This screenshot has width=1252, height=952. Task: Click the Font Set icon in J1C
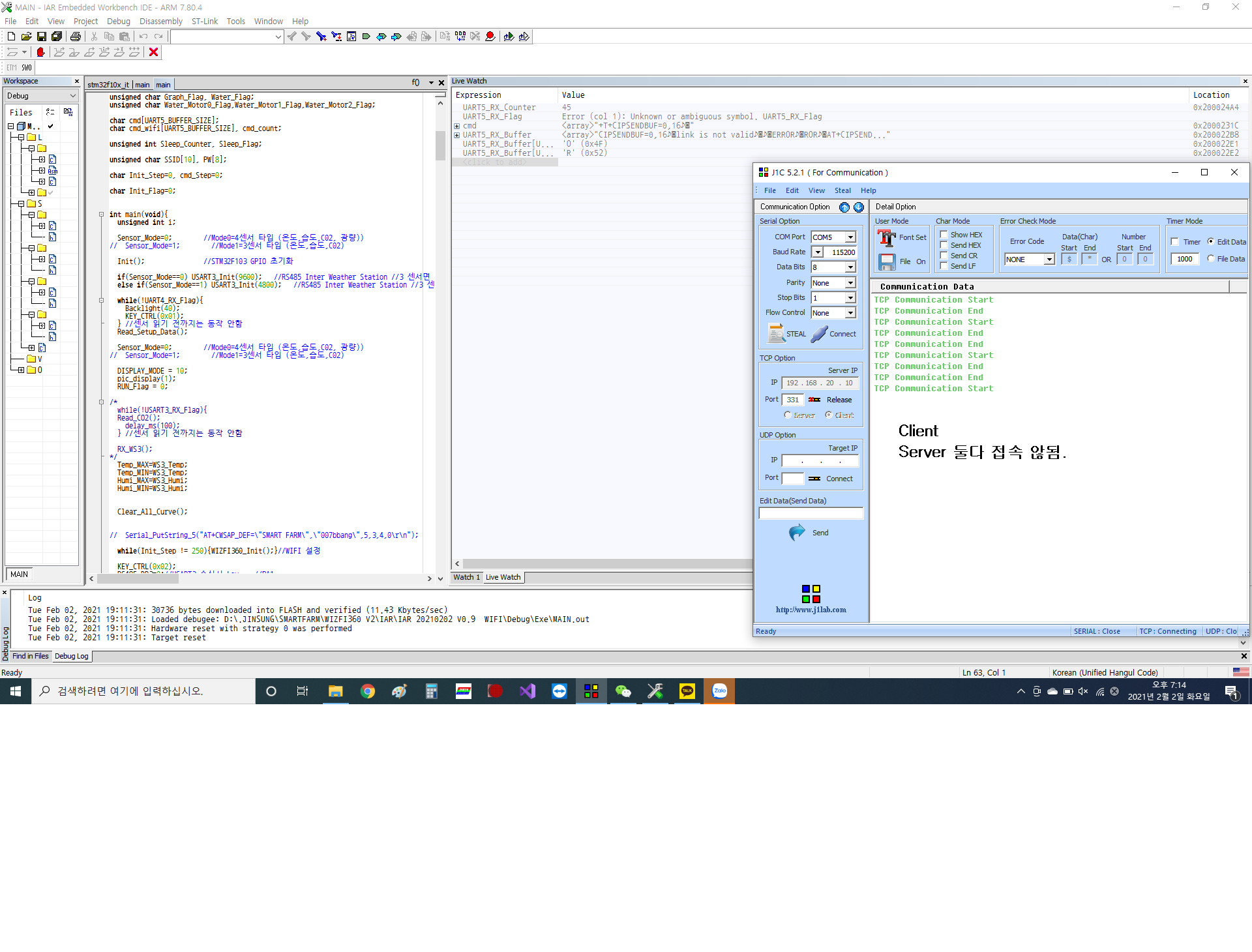point(886,238)
